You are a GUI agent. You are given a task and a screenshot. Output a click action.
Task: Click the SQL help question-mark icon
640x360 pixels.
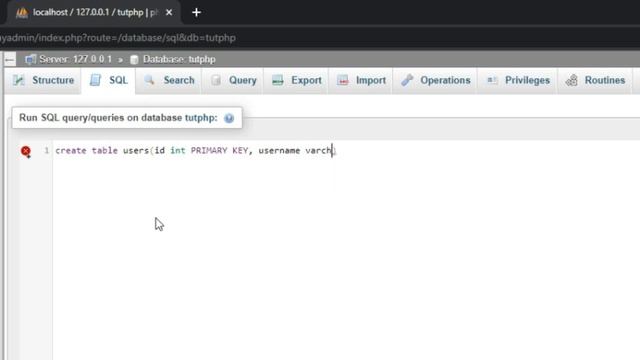(x=229, y=118)
